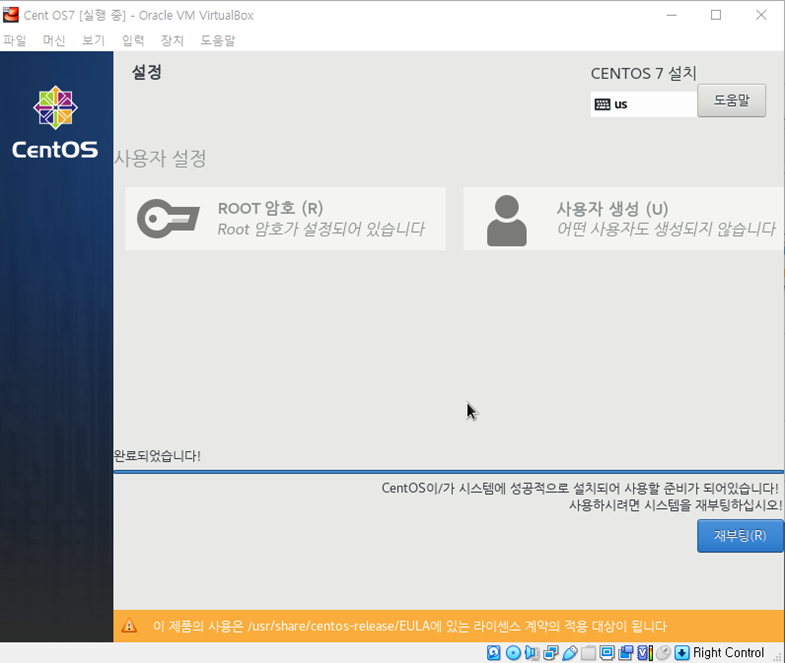785x663 pixels.
Task: Click the Right Control host key label
Action: point(728,652)
